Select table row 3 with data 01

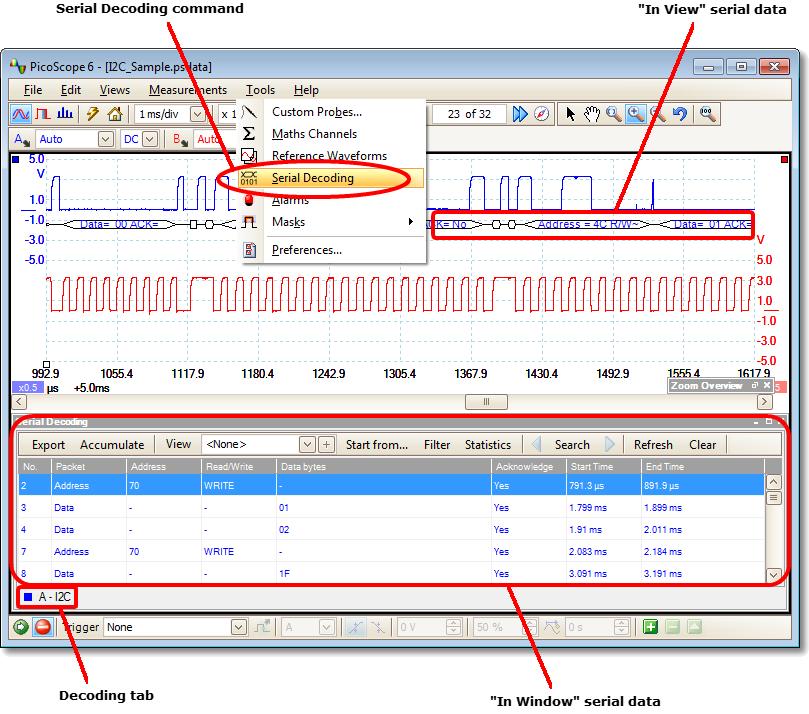coord(391,508)
